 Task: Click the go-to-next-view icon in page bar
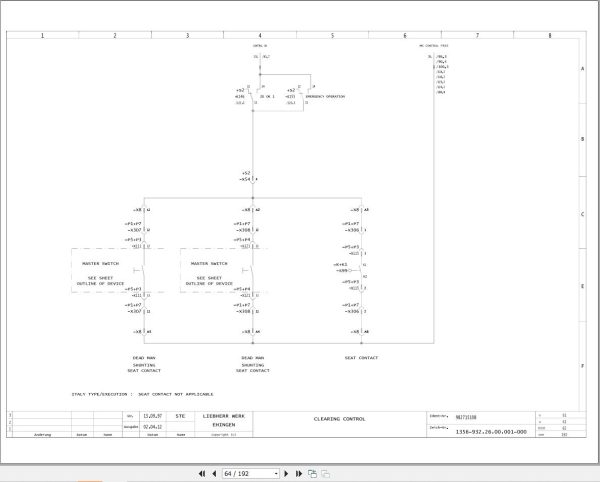point(312,474)
